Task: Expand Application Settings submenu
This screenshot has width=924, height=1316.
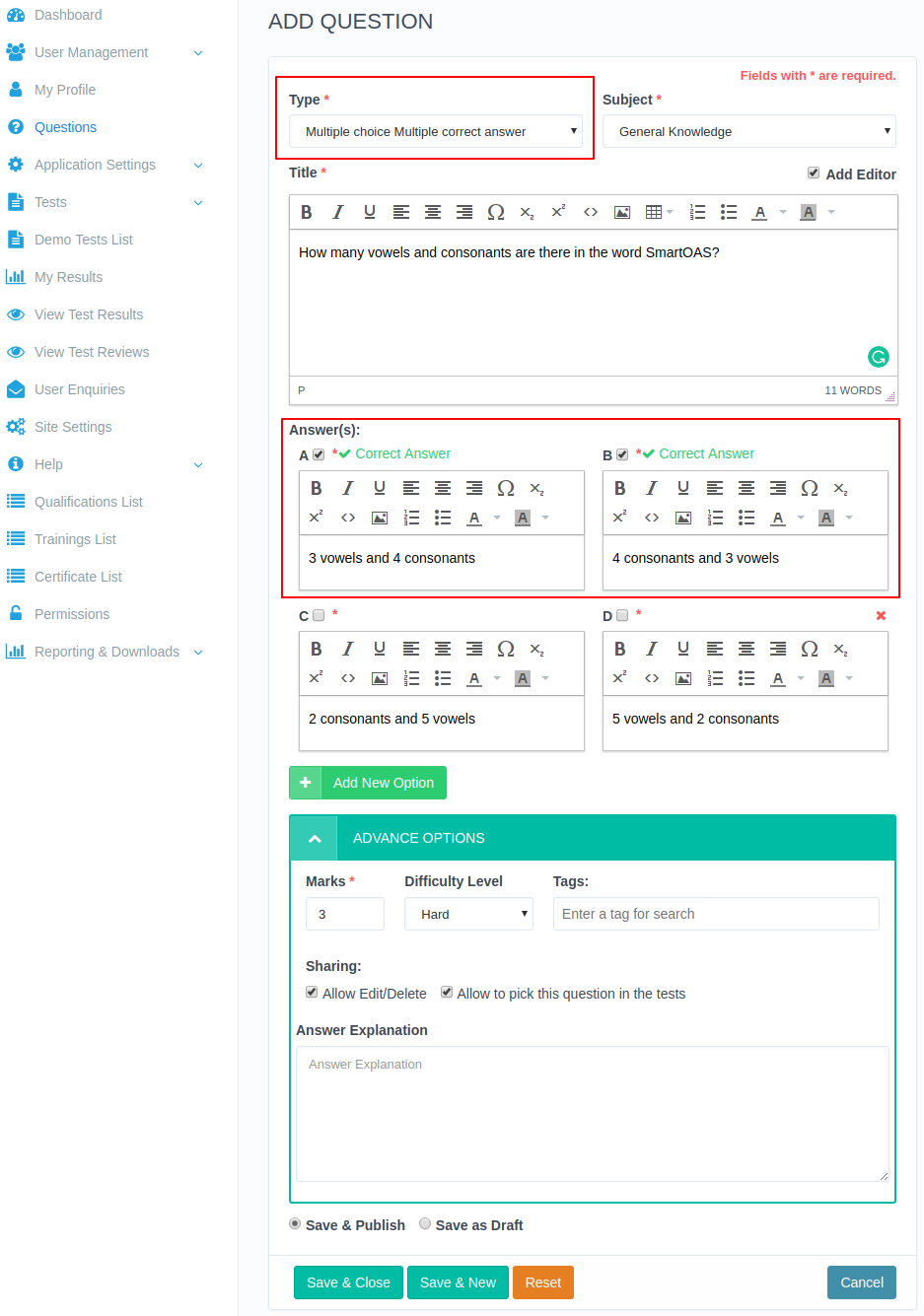Action: [198, 165]
